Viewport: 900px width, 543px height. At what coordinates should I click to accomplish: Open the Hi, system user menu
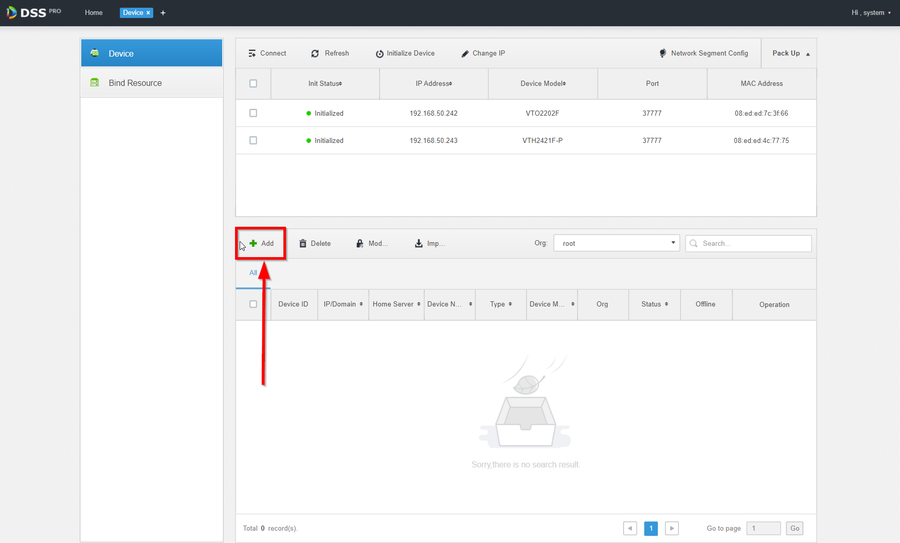click(871, 13)
